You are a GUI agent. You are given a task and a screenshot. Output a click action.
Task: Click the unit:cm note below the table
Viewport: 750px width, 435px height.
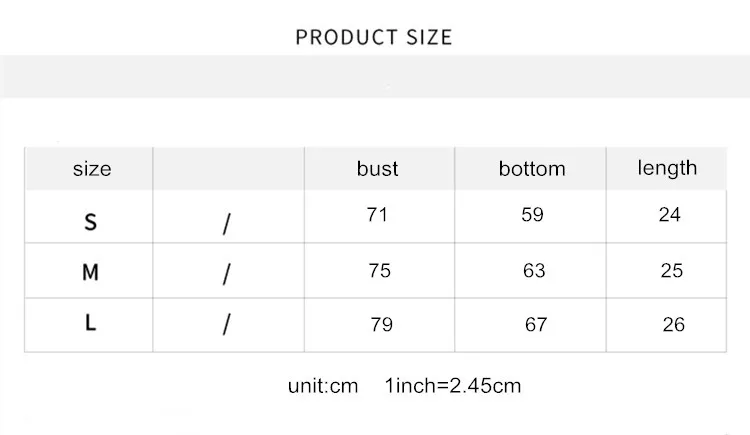coord(323,386)
